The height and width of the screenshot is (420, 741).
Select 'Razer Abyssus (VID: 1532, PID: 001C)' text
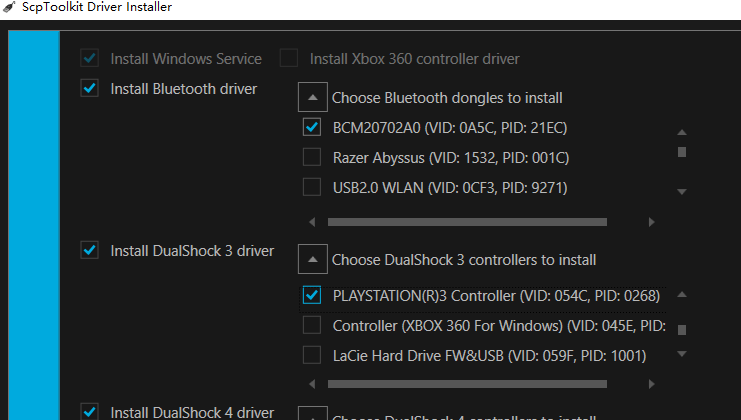click(x=451, y=158)
